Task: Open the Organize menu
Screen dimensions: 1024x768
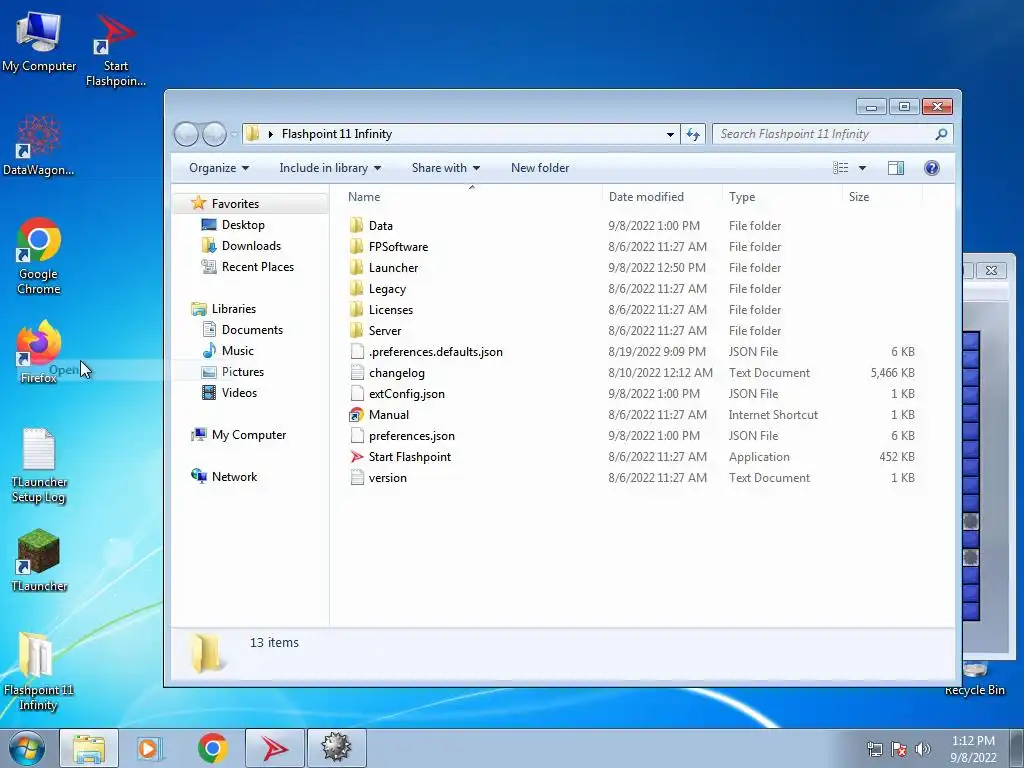Action: (219, 168)
